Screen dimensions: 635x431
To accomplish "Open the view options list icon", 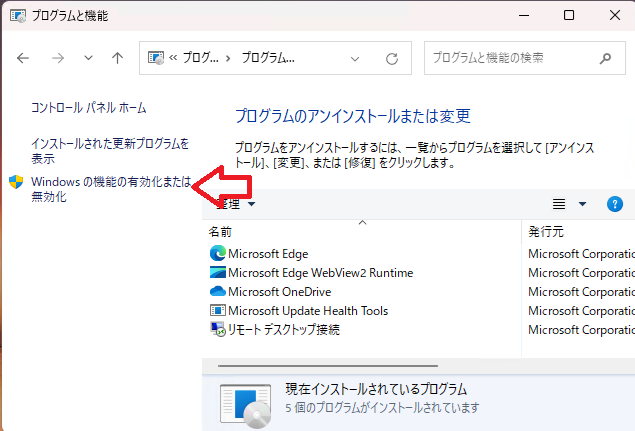I will pyautogui.click(x=560, y=204).
